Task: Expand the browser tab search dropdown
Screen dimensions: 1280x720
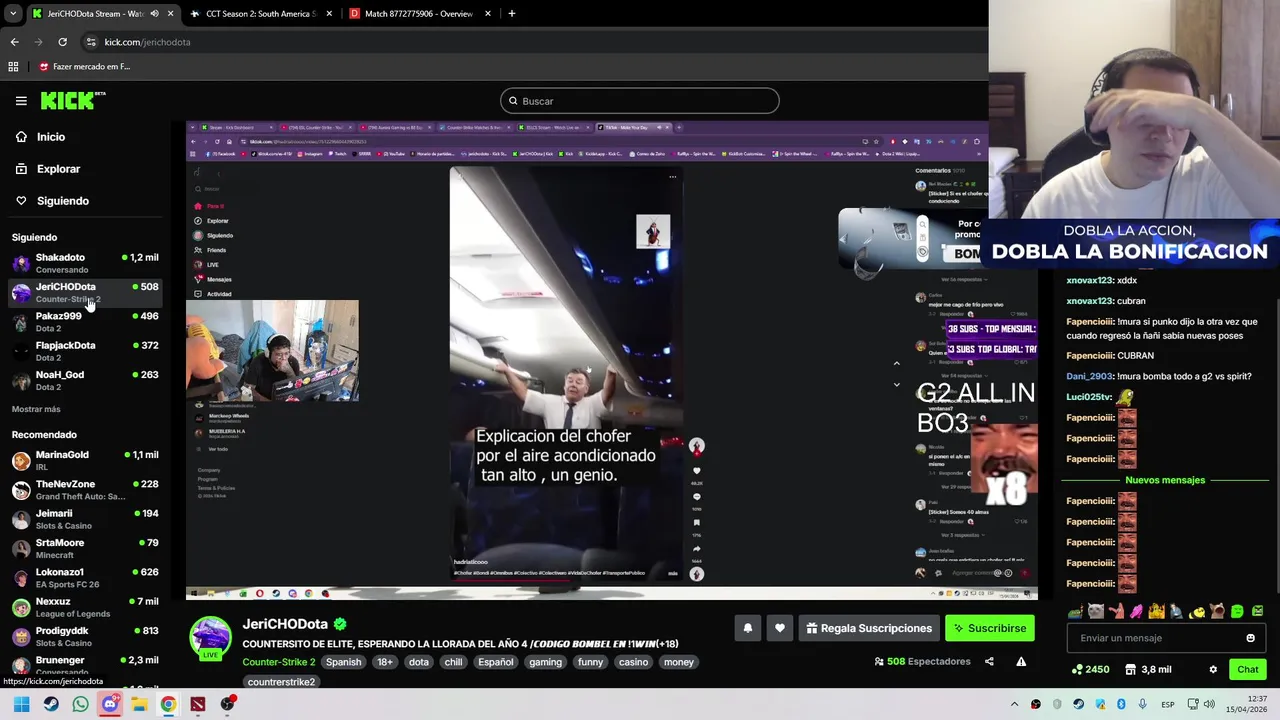Action: tap(13, 14)
